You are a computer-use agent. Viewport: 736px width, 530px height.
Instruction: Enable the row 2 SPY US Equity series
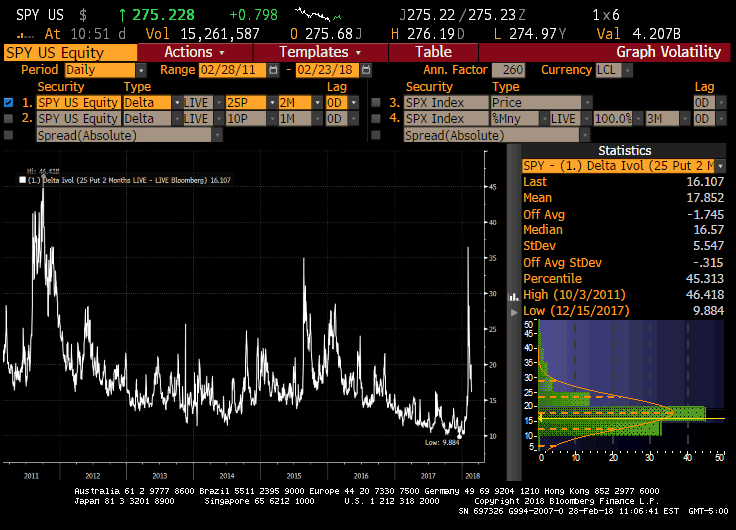pyautogui.click(x=9, y=119)
